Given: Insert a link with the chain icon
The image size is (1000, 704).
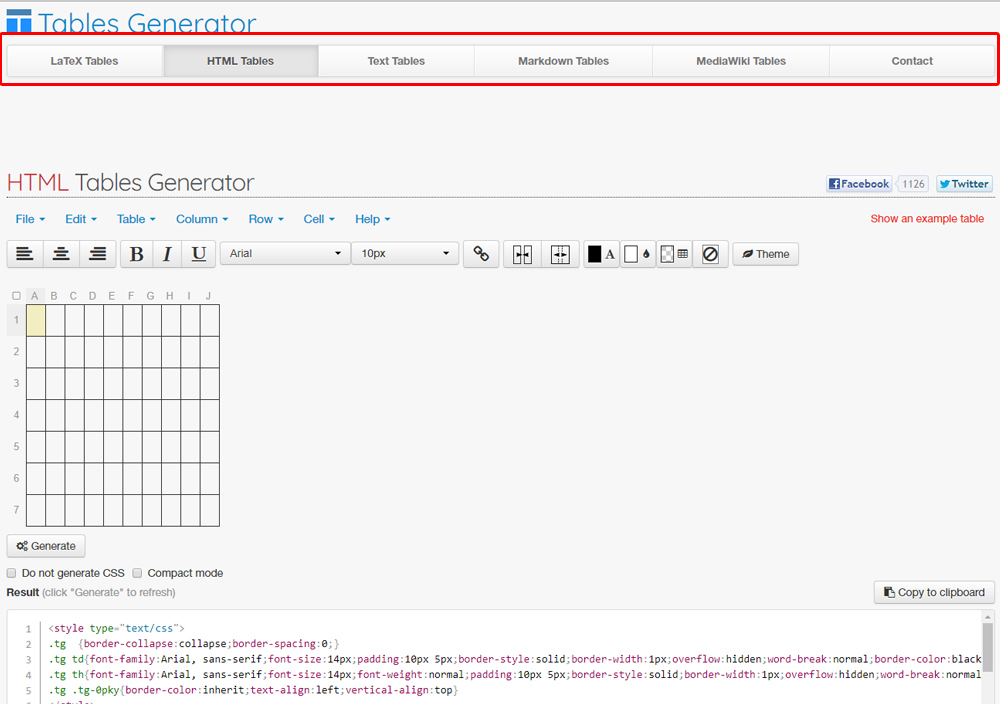Looking at the screenshot, I should (481, 254).
